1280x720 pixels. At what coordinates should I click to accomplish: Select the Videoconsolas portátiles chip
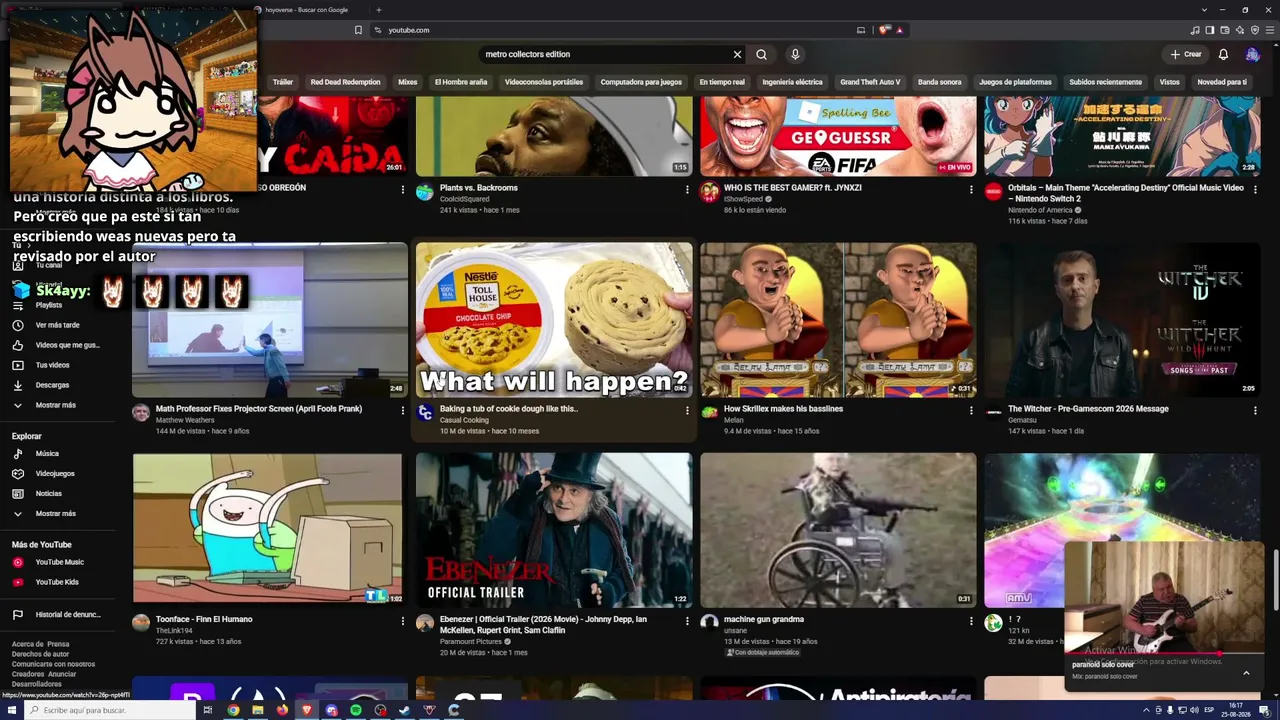pos(544,82)
